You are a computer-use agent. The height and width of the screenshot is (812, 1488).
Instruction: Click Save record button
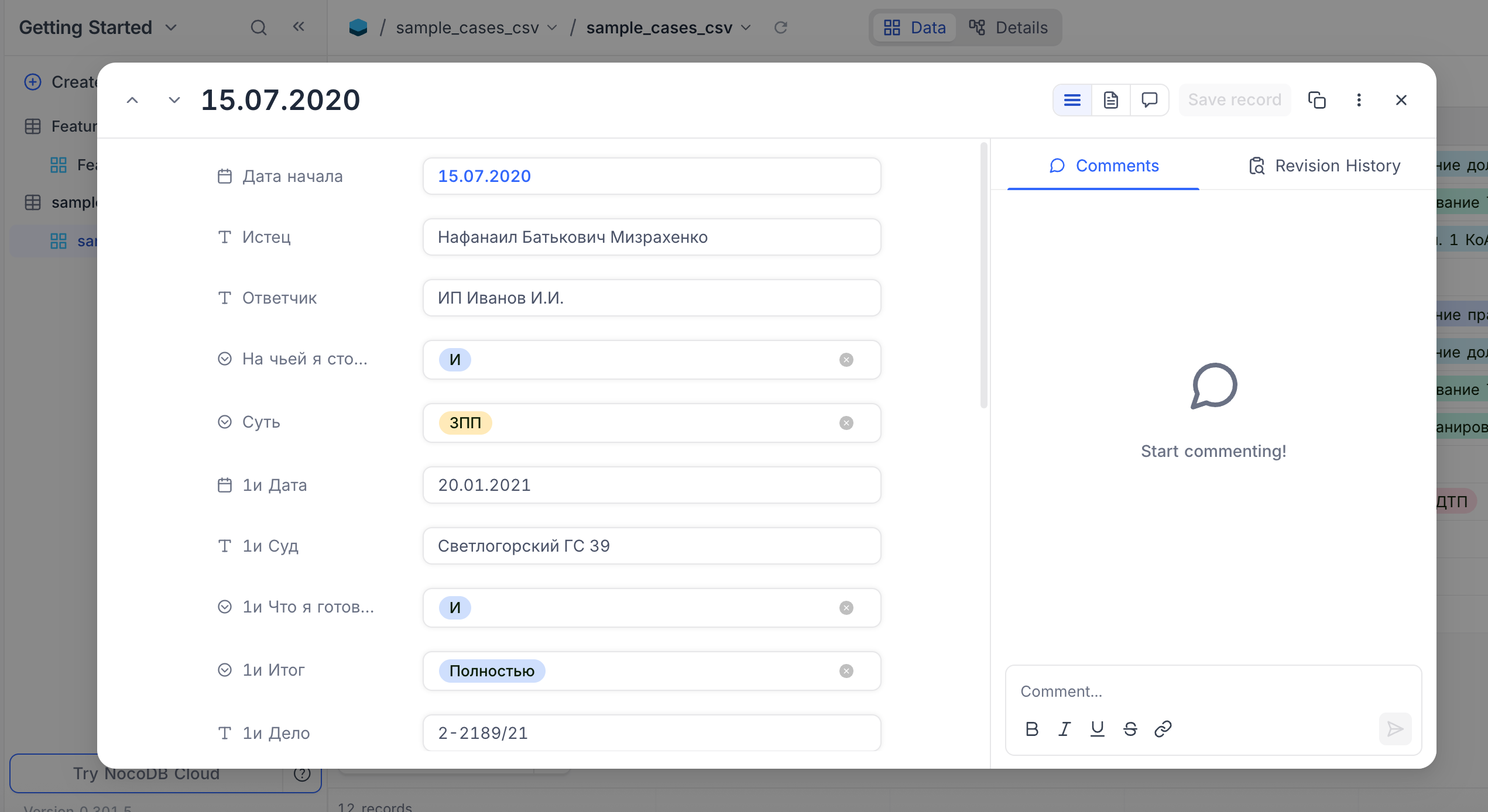click(x=1235, y=100)
